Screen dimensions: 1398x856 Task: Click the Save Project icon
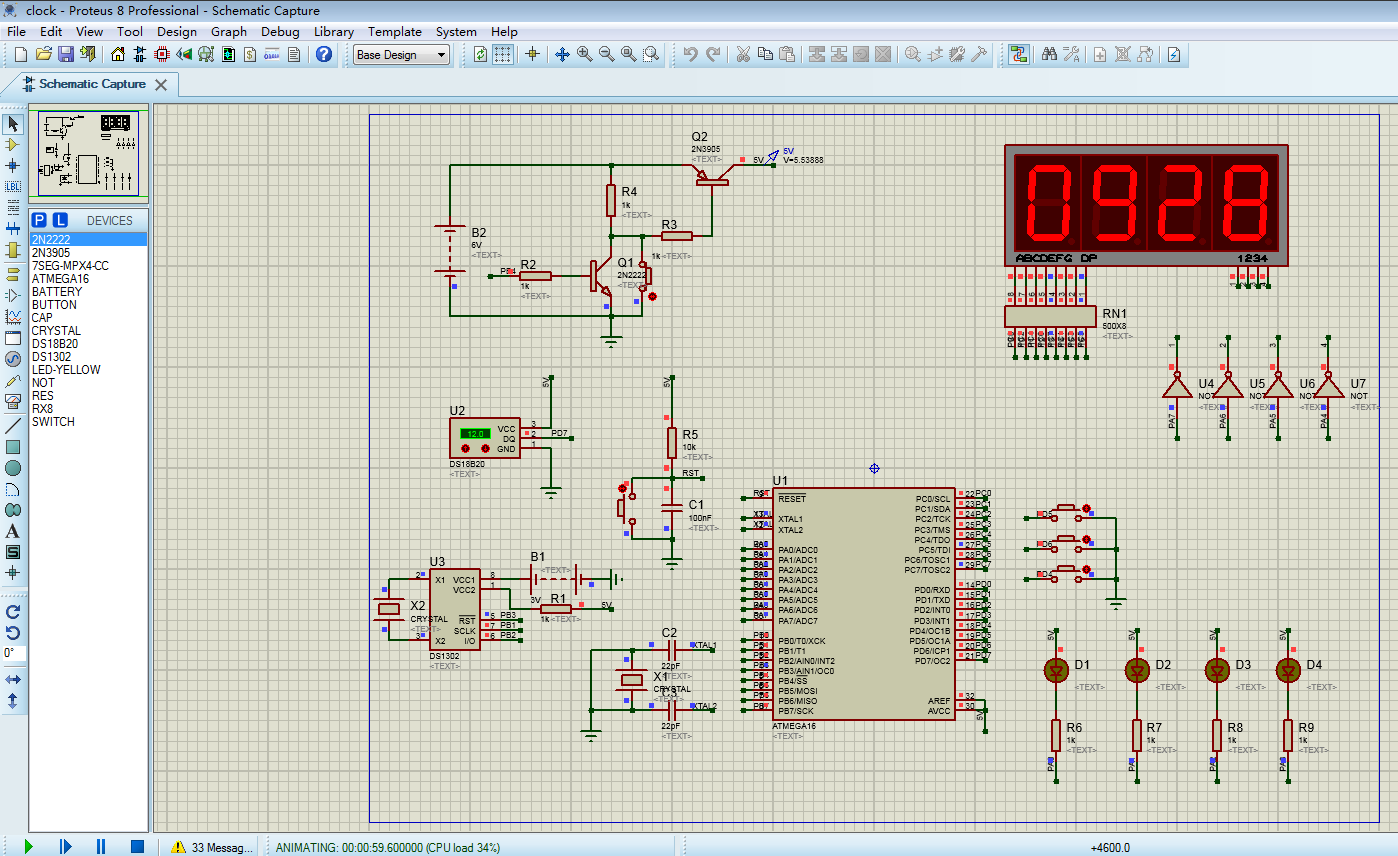[x=65, y=54]
